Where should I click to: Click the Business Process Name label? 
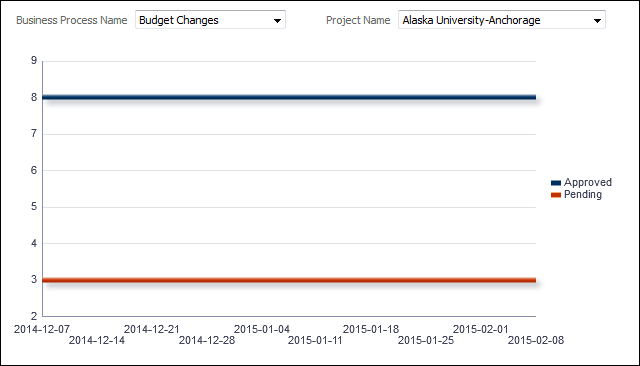[x=71, y=20]
